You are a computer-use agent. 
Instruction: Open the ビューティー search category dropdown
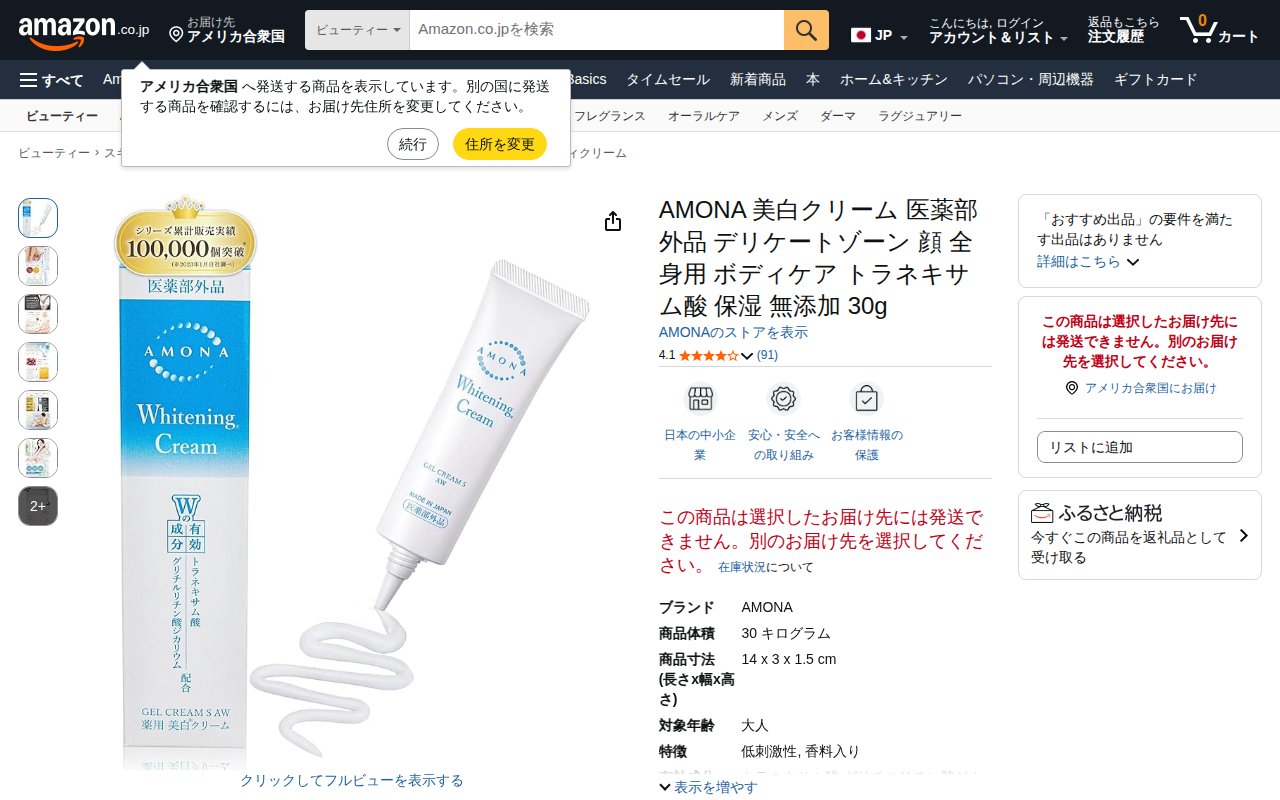pyautogui.click(x=357, y=30)
